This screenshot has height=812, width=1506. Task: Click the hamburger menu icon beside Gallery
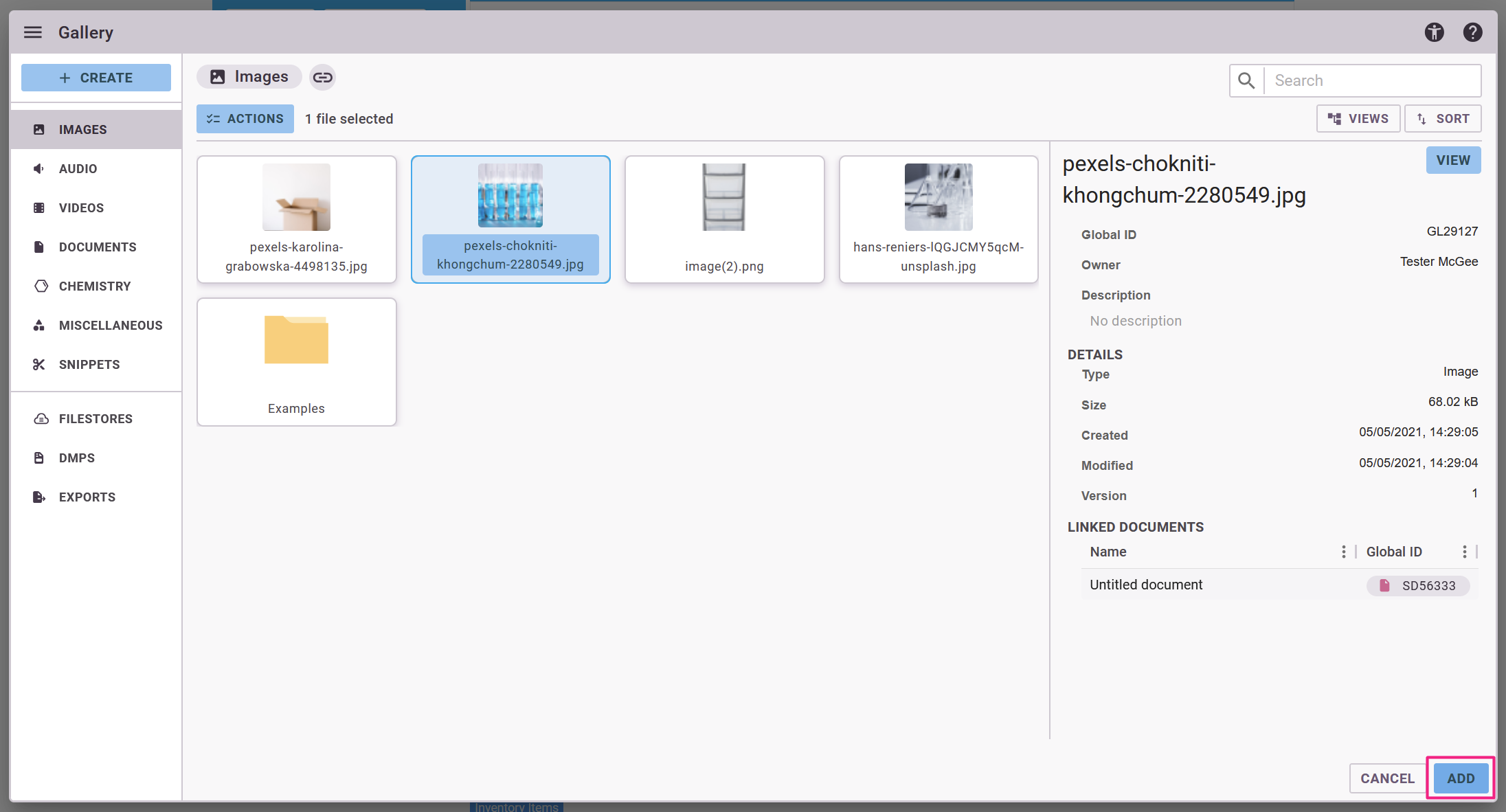(x=33, y=32)
